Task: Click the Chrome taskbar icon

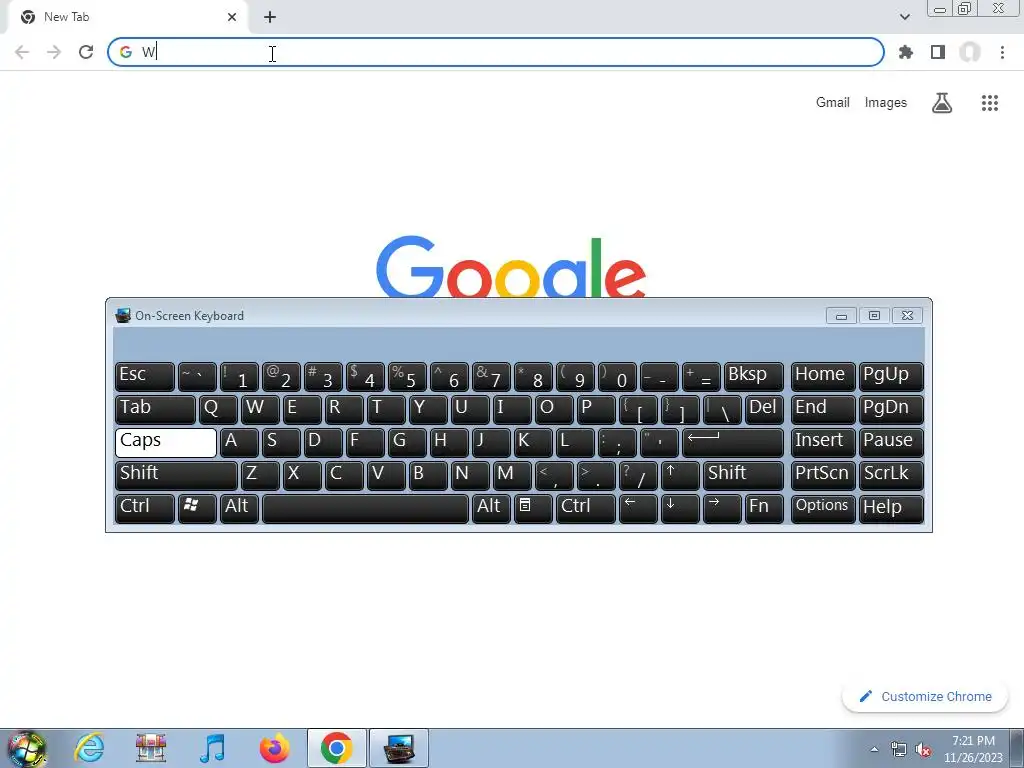Action: click(336, 748)
